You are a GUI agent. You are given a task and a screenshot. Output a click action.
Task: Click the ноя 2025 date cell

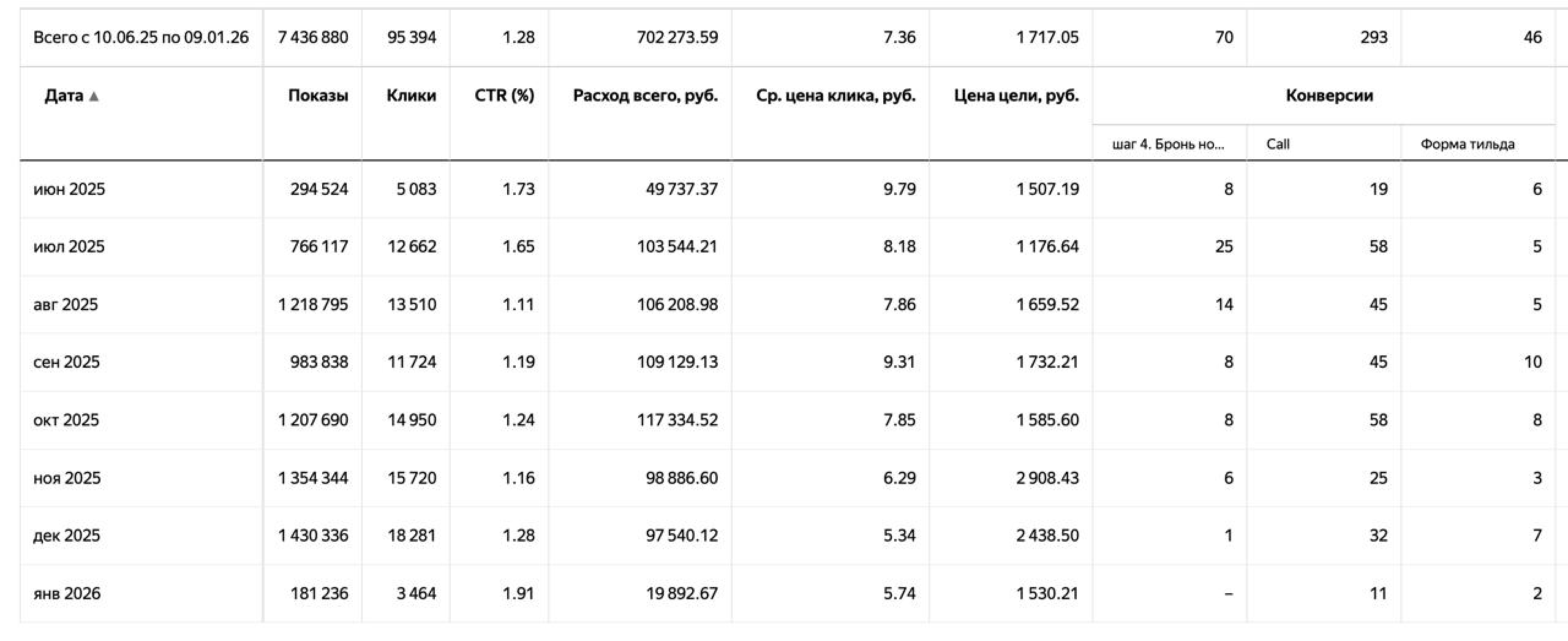[x=67, y=478]
